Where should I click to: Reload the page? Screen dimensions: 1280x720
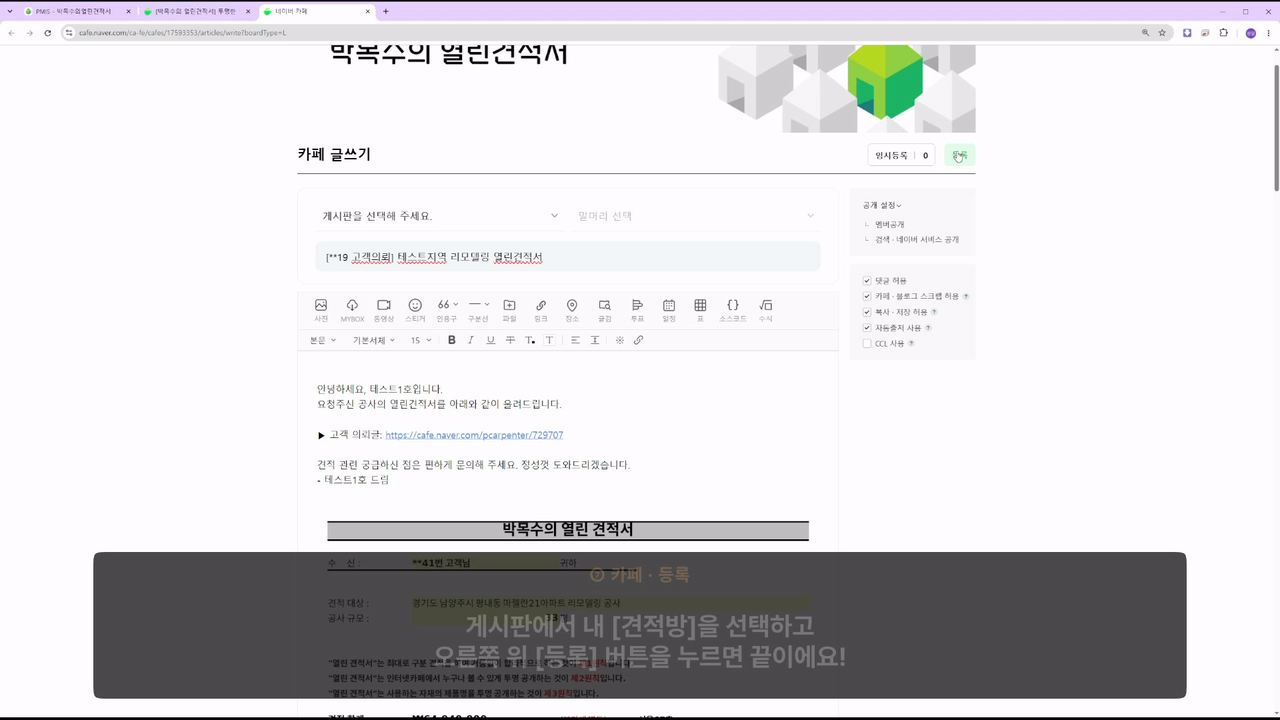[x=47, y=32]
